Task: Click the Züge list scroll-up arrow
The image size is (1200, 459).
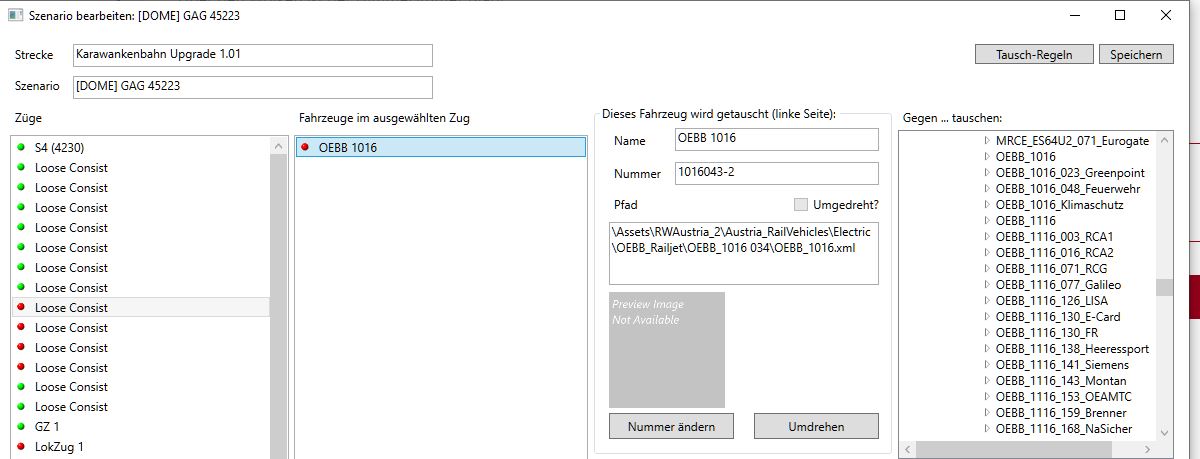Action: tap(278, 147)
